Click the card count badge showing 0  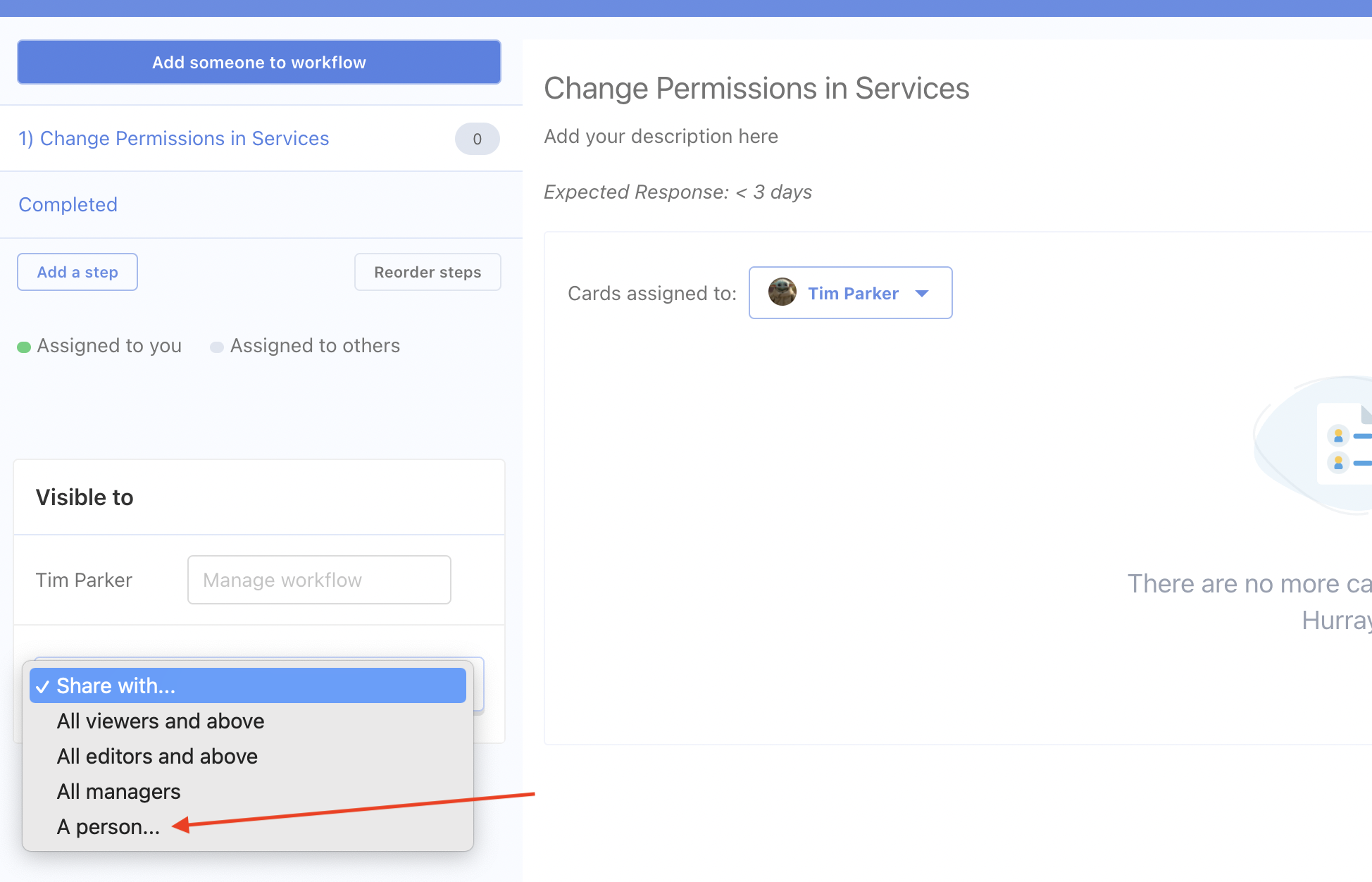[477, 139]
